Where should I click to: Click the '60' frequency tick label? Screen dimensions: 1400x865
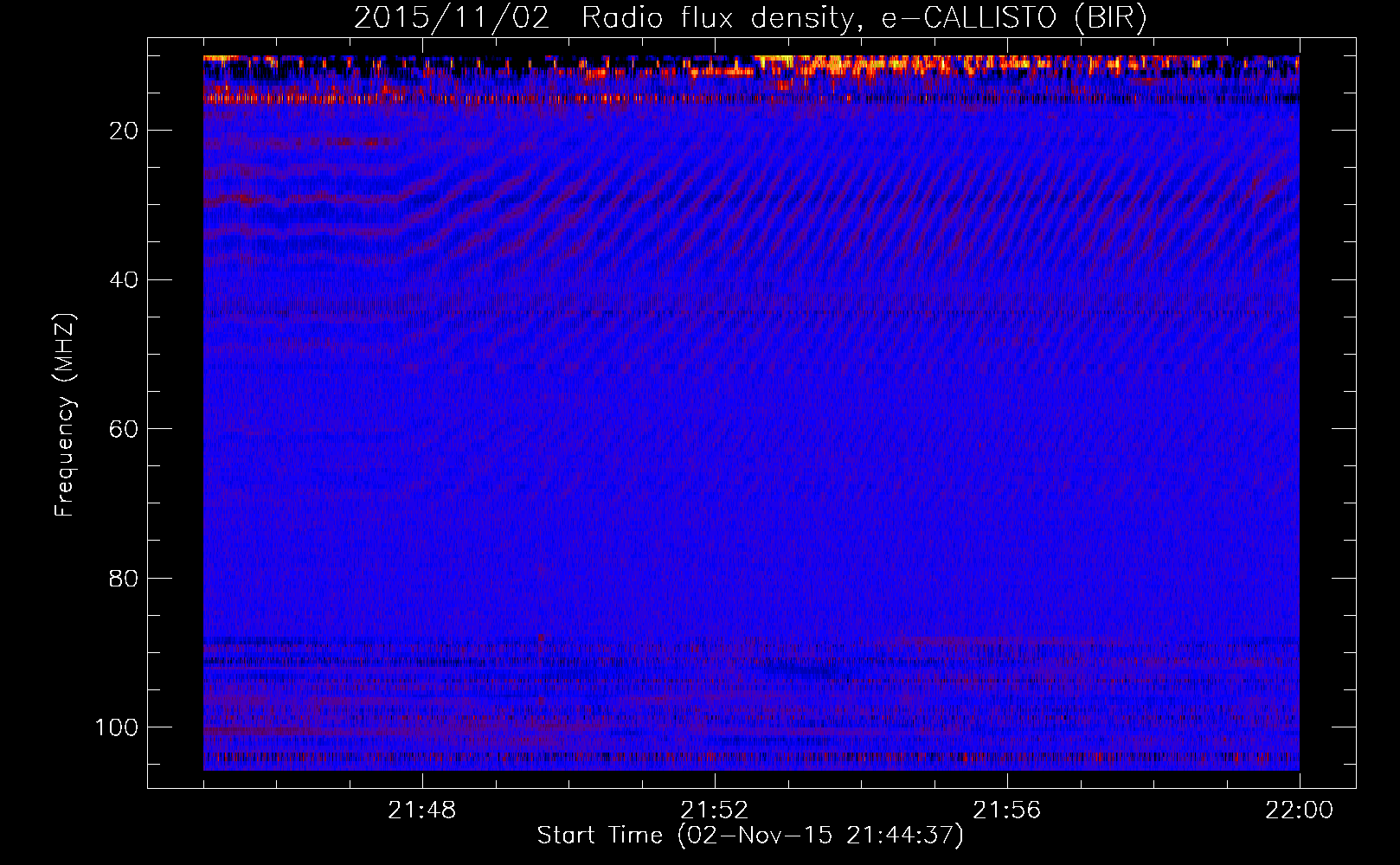[x=124, y=429]
